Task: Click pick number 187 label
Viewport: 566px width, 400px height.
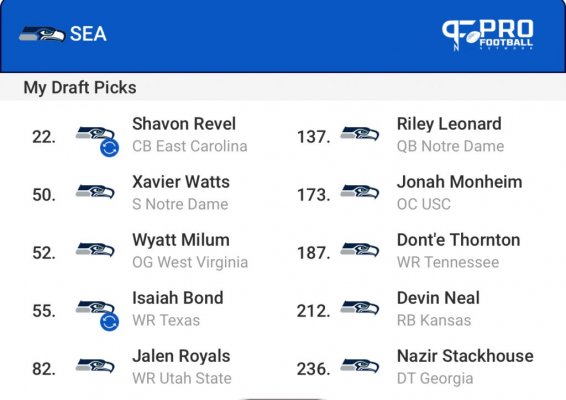Action: [313, 253]
